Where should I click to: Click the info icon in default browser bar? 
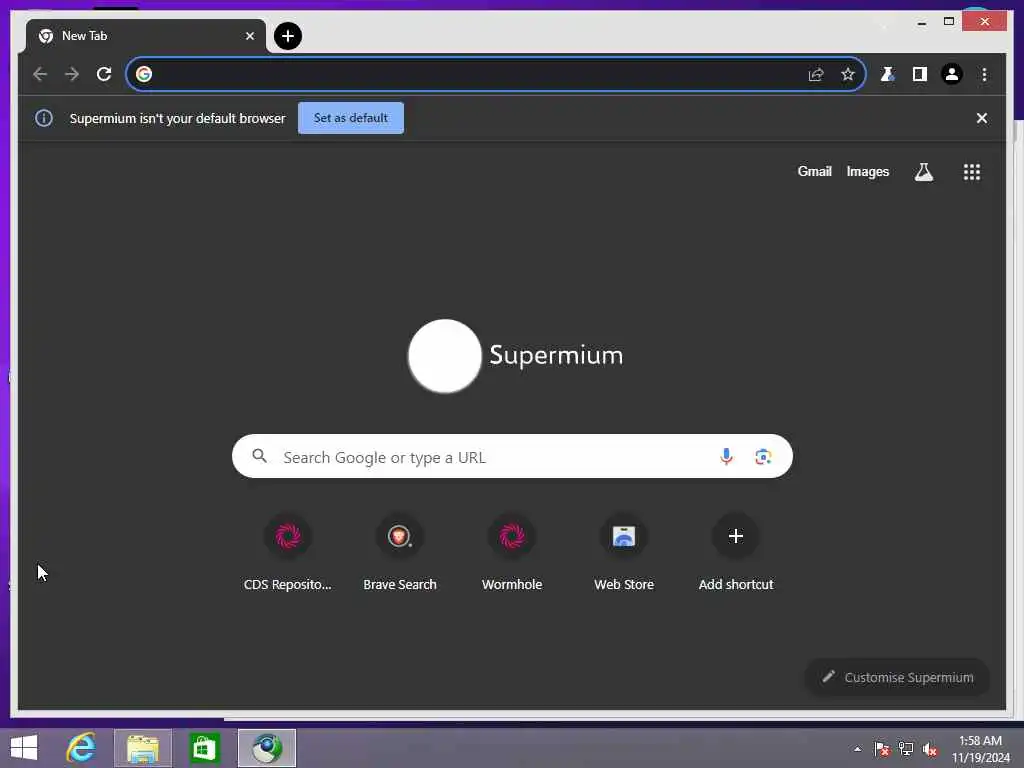click(x=44, y=118)
